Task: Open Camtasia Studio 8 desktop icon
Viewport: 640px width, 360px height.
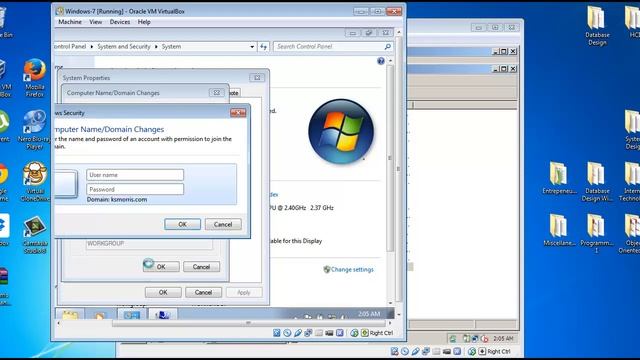Action: tap(35, 234)
